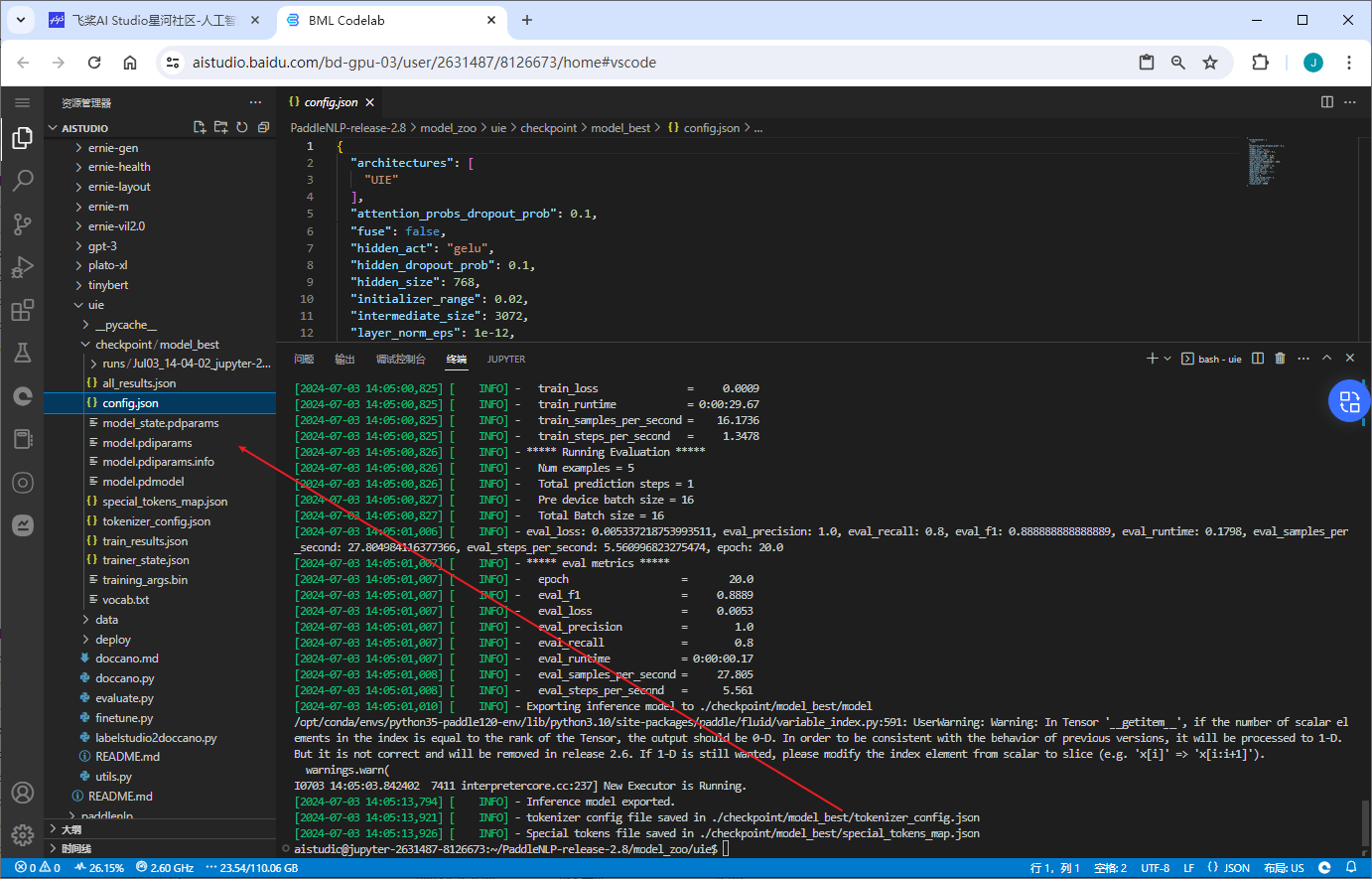The image size is (1372, 879).
Task: Close the bottom terminal panel
Action: pos(1349,359)
